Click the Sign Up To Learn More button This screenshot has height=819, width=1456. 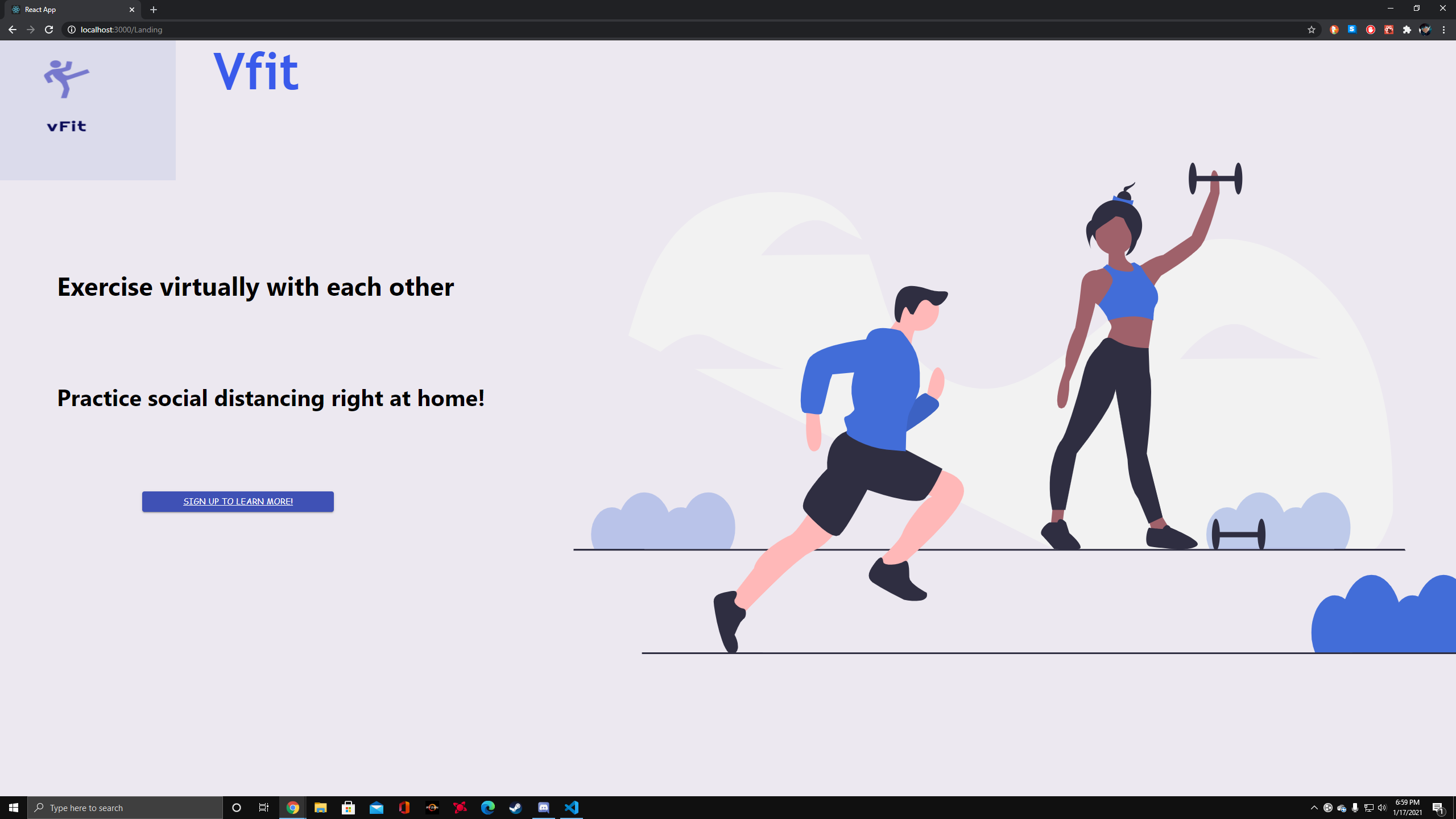pos(238,501)
